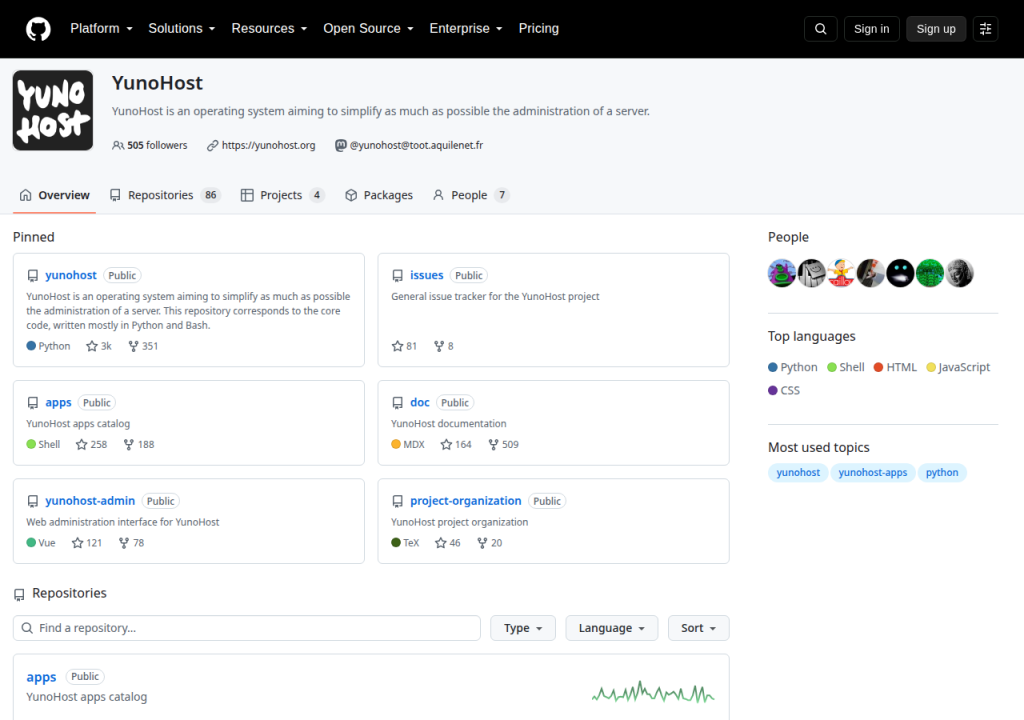The height and width of the screenshot is (720, 1024).
Task: Expand the Resources menu
Action: click(269, 29)
